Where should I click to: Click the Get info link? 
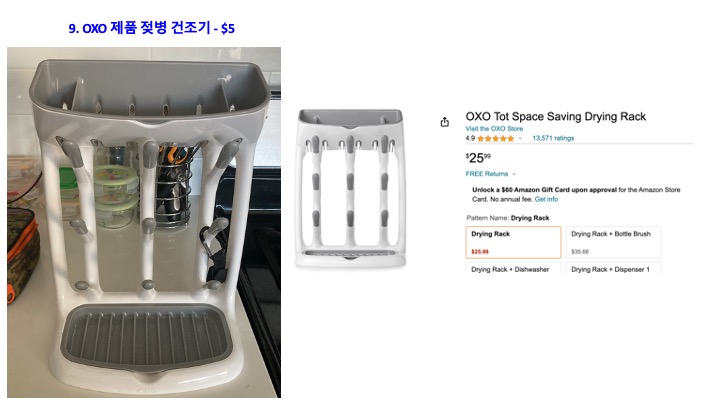click(546, 199)
